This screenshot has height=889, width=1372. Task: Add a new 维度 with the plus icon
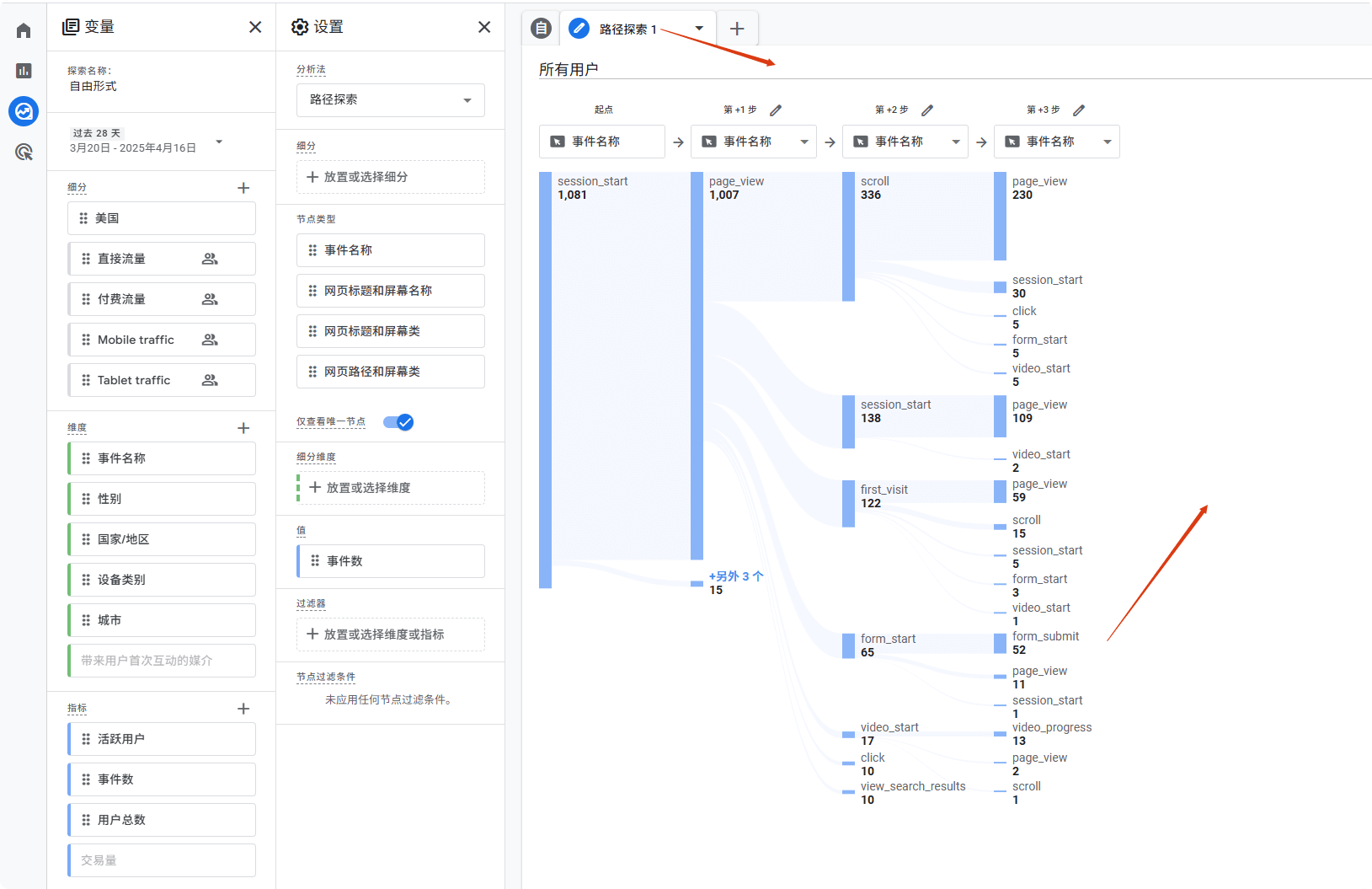tap(243, 428)
